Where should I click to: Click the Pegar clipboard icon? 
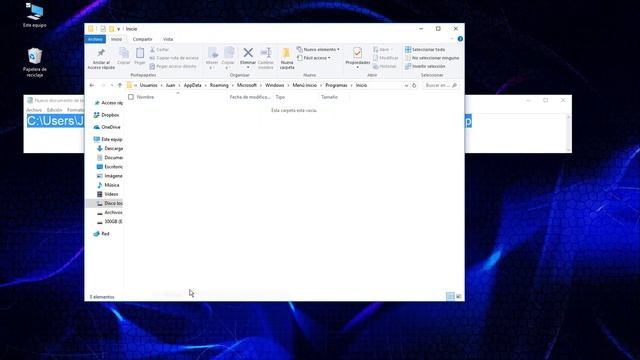(x=140, y=53)
